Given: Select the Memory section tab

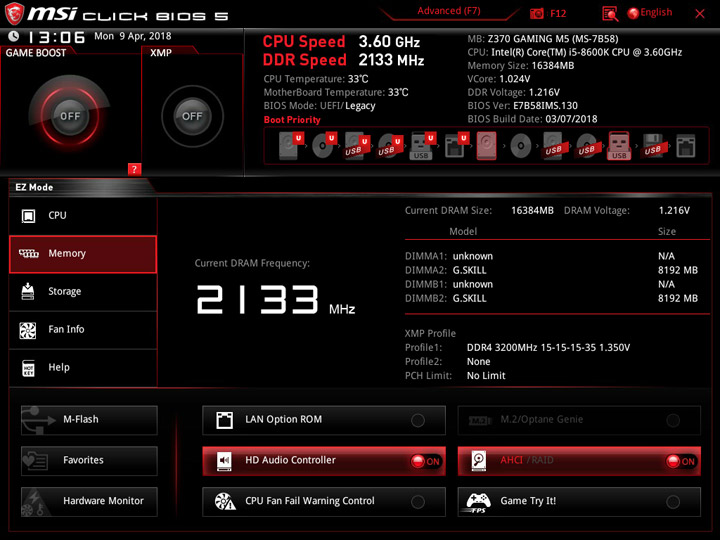Looking at the screenshot, I should click(x=83, y=254).
